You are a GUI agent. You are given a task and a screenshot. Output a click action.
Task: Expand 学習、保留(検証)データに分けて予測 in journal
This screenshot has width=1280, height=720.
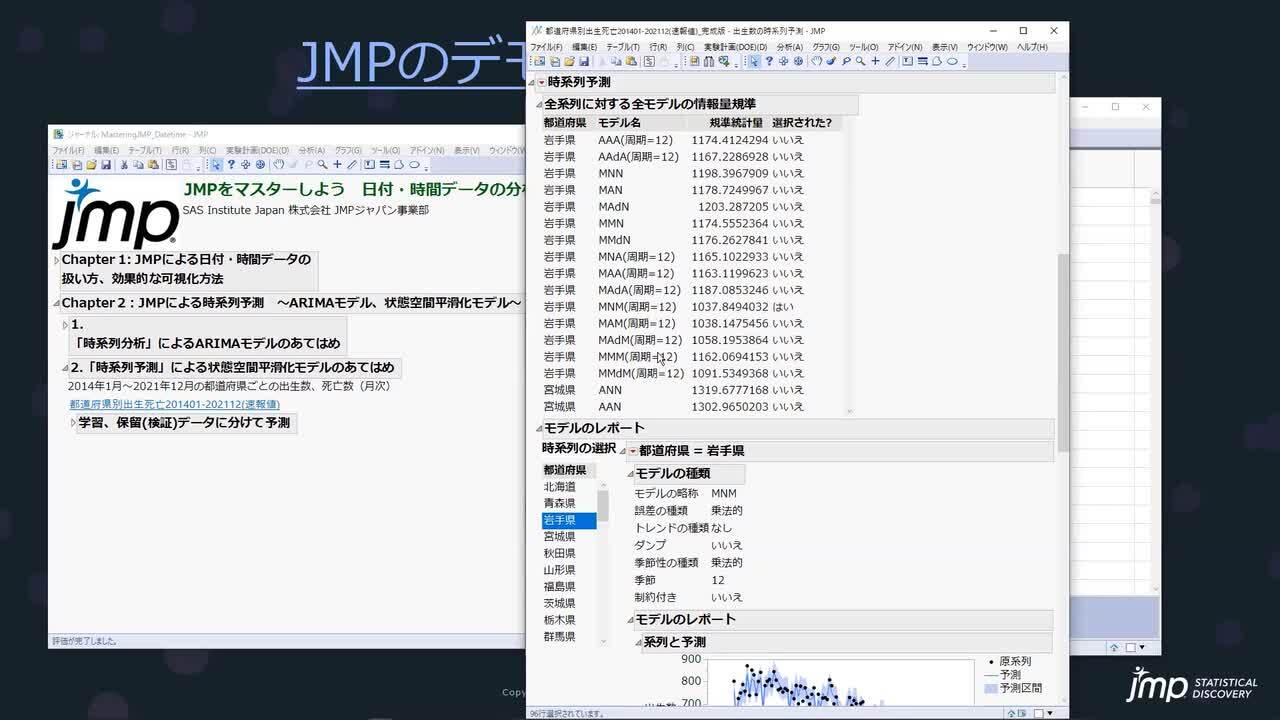tap(74, 423)
